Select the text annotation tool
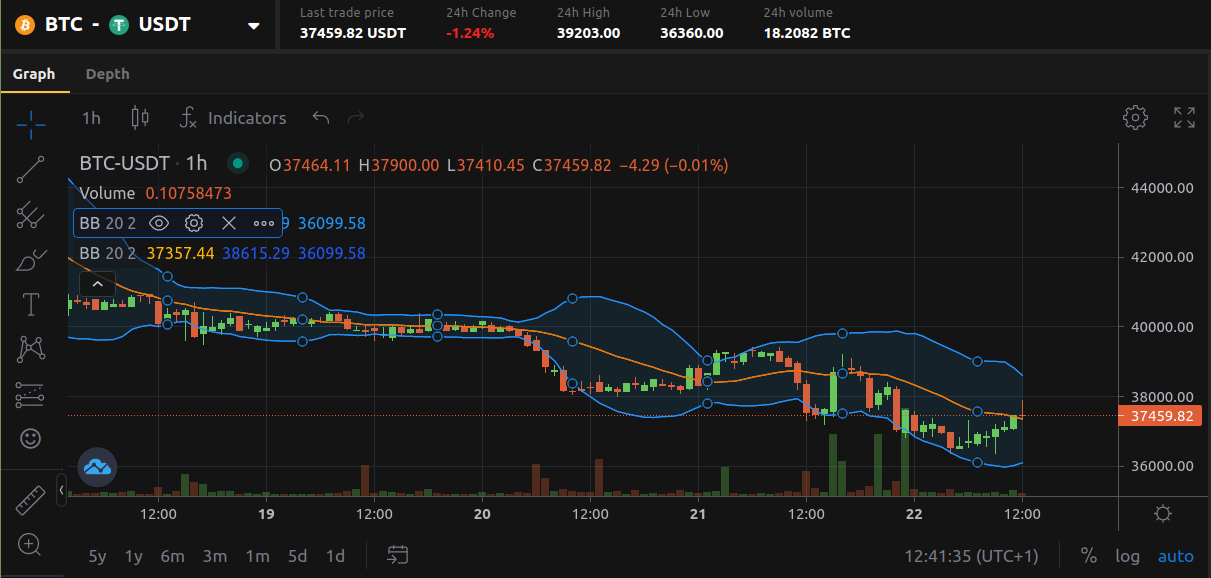Image resolution: width=1211 pixels, height=578 pixels. click(x=30, y=304)
